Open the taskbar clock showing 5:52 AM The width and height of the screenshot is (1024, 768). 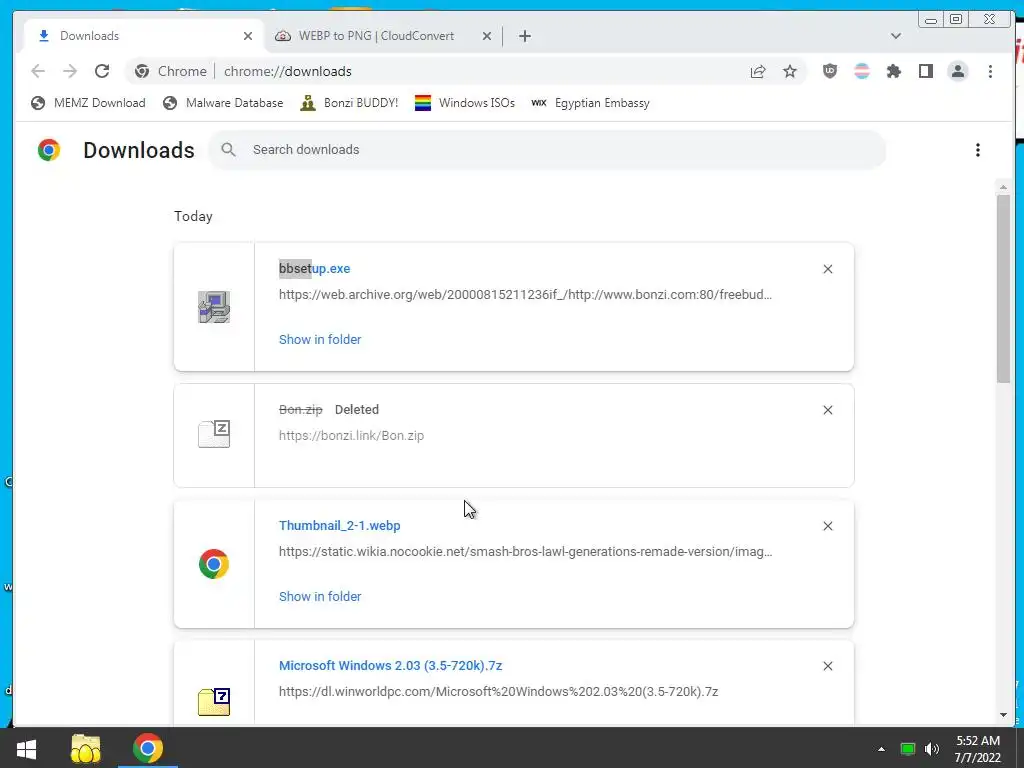pyautogui.click(x=978, y=749)
